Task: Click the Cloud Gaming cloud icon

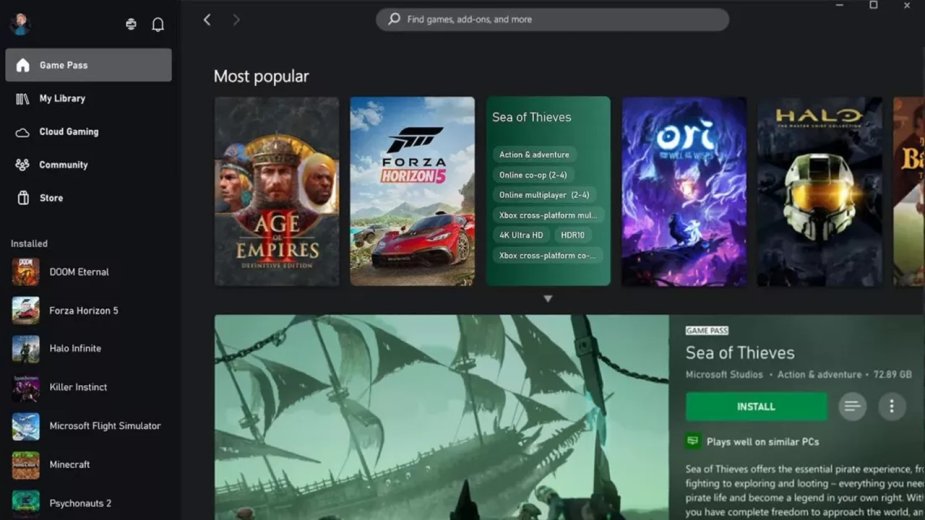Action: (x=22, y=132)
